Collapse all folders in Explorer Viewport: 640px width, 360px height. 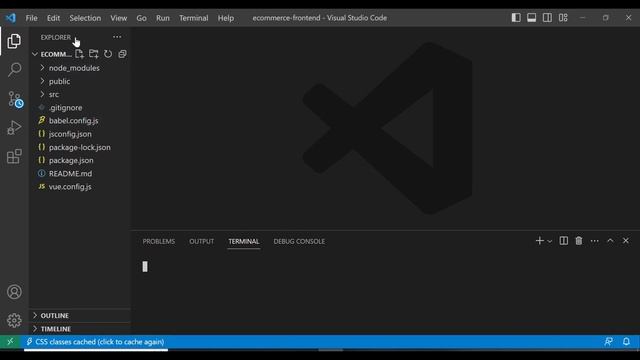122,54
